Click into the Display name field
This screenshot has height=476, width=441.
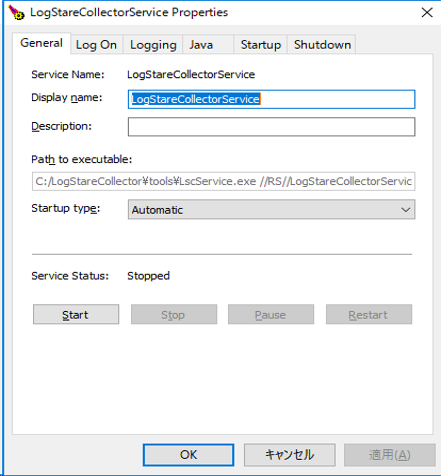[271, 99]
